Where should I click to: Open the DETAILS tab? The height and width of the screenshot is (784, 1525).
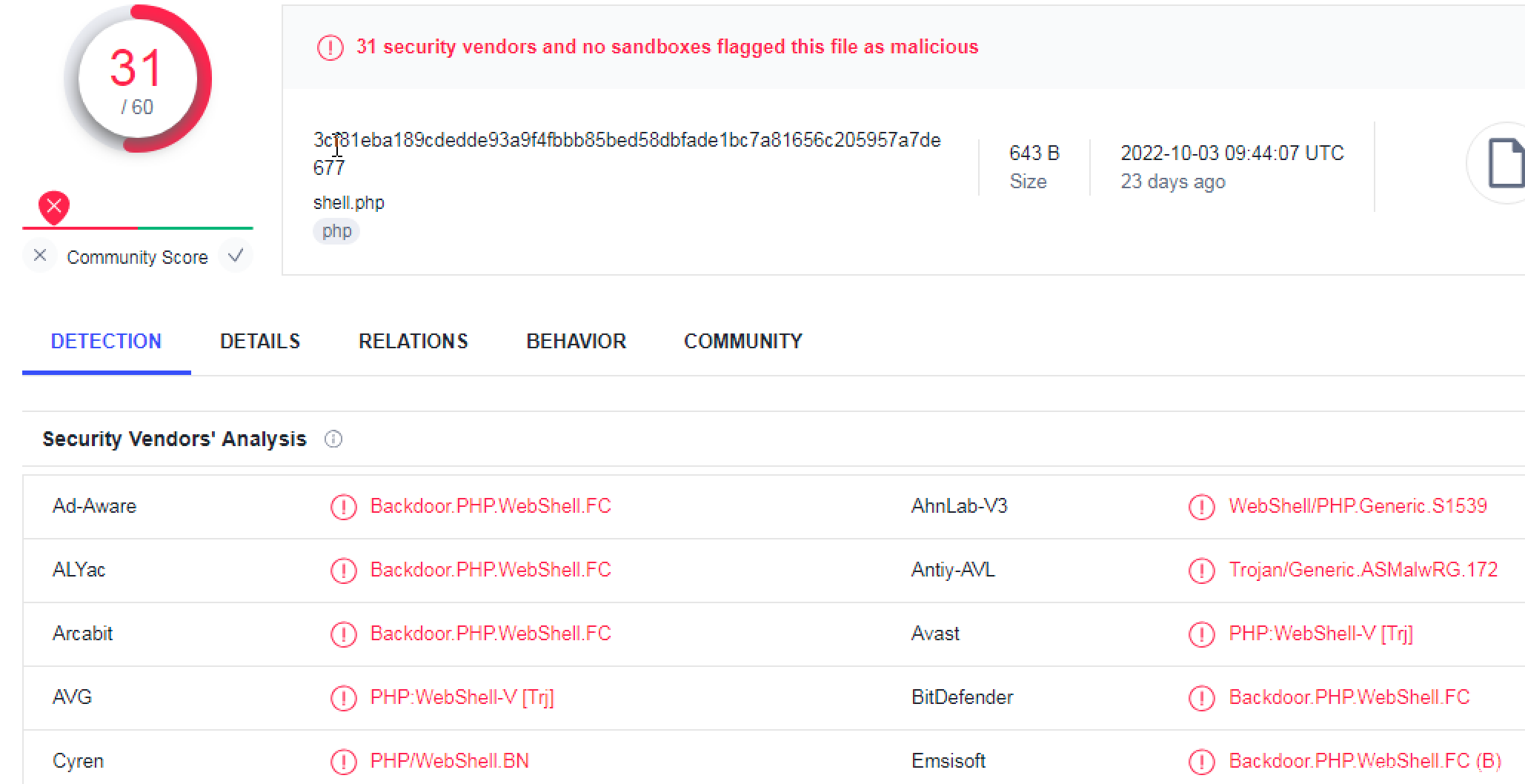coord(260,342)
